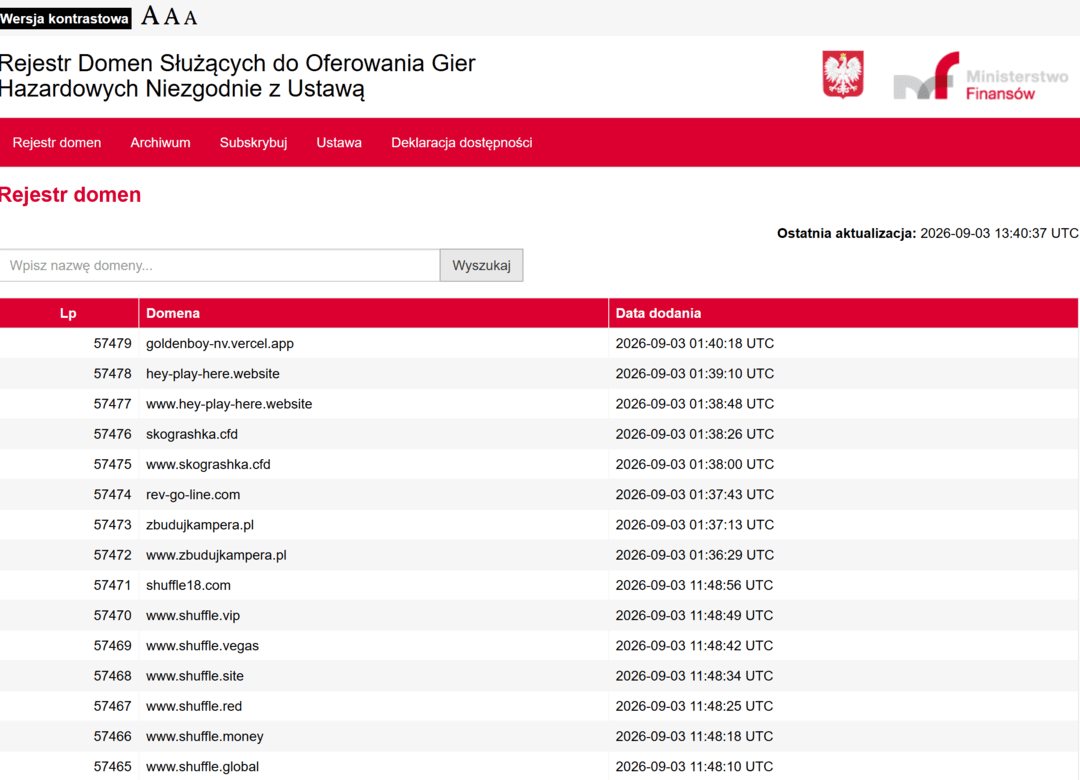Select domain www.shuffle.site
Viewport: 1080px width, 780px height.
coord(195,677)
